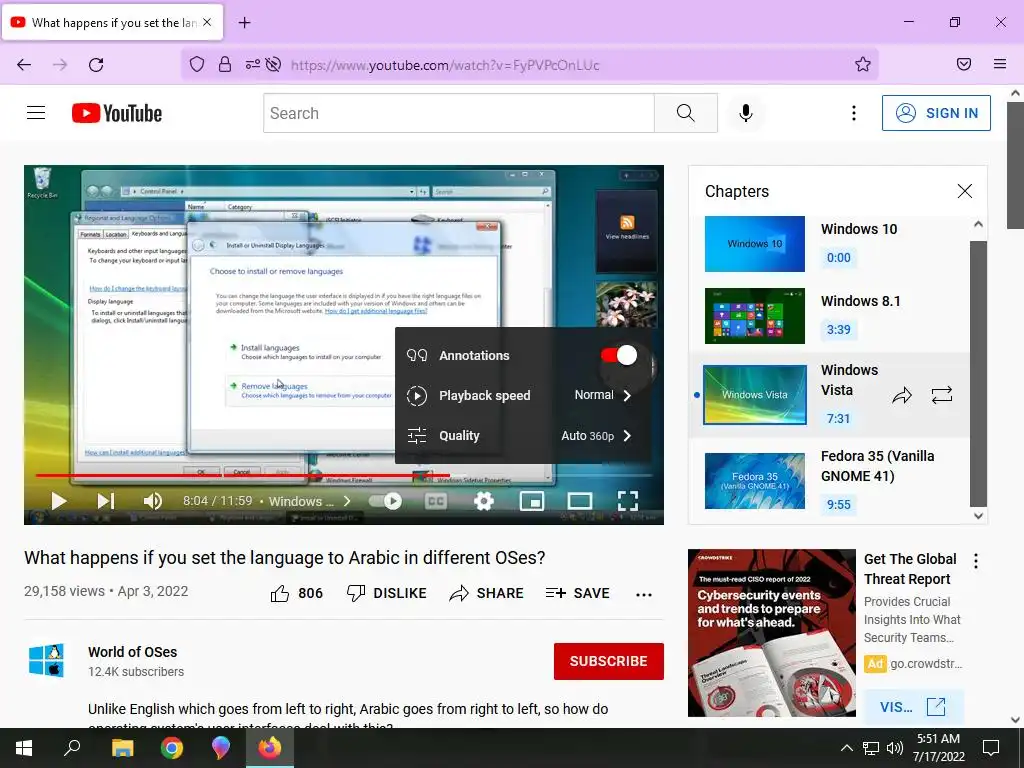The height and width of the screenshot is (768, 1024).
Task: Open the YouTube hamburger guide menu
Action: (36, 113)
